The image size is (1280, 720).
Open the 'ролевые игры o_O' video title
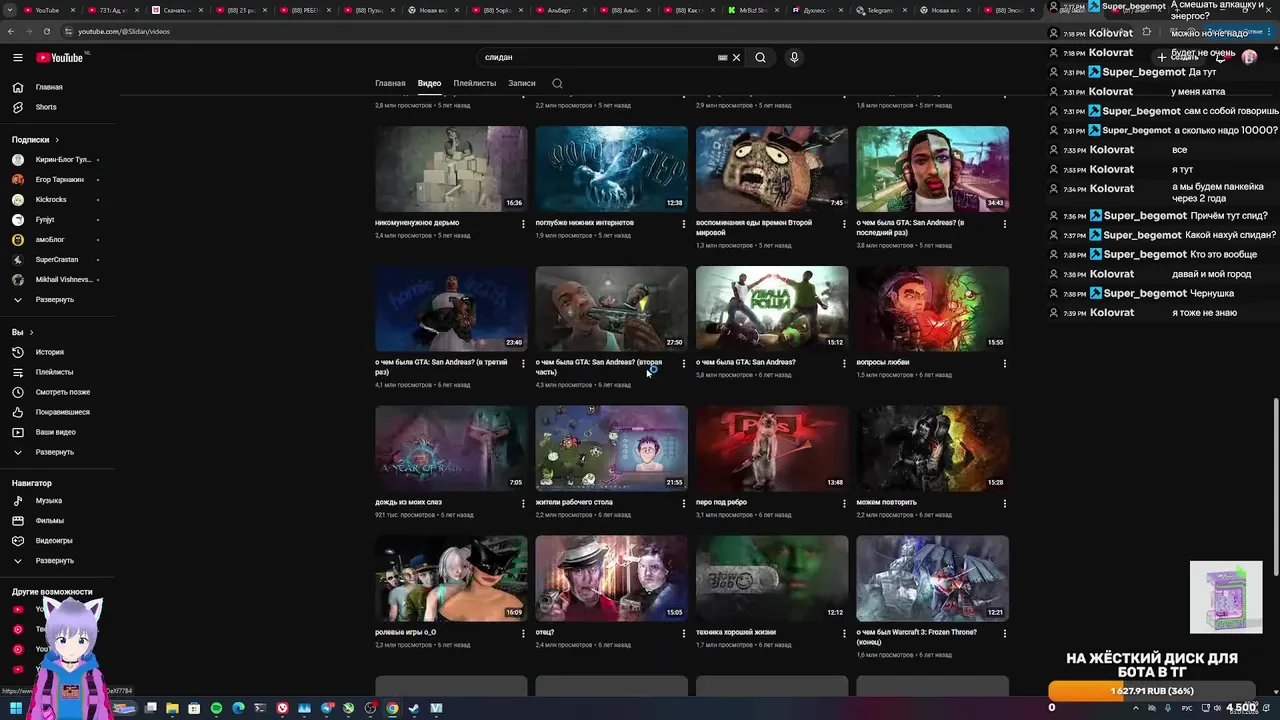point(405,632)
